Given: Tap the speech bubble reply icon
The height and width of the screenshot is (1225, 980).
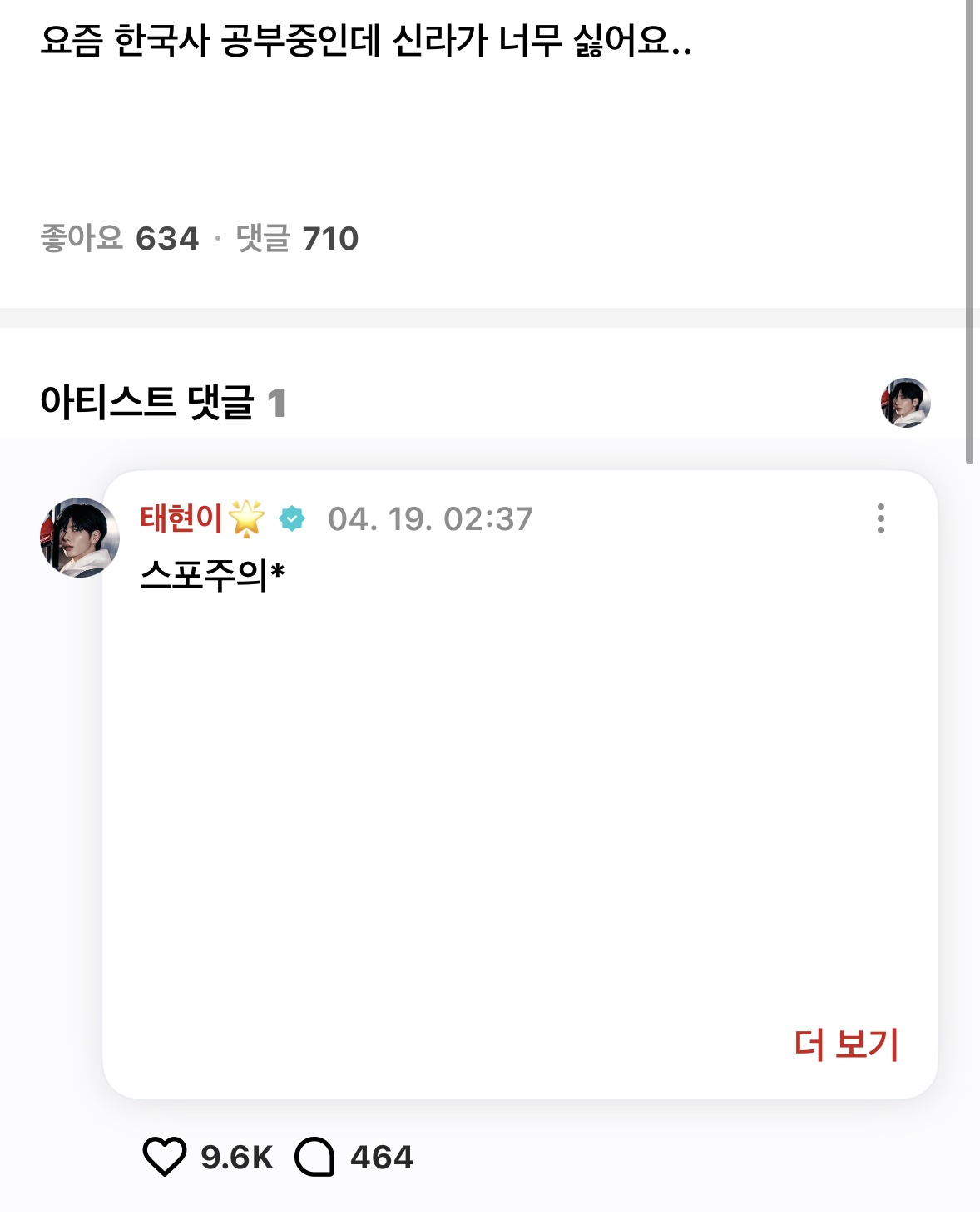Looking at the screenshot, I should (x=315, y=1157).
